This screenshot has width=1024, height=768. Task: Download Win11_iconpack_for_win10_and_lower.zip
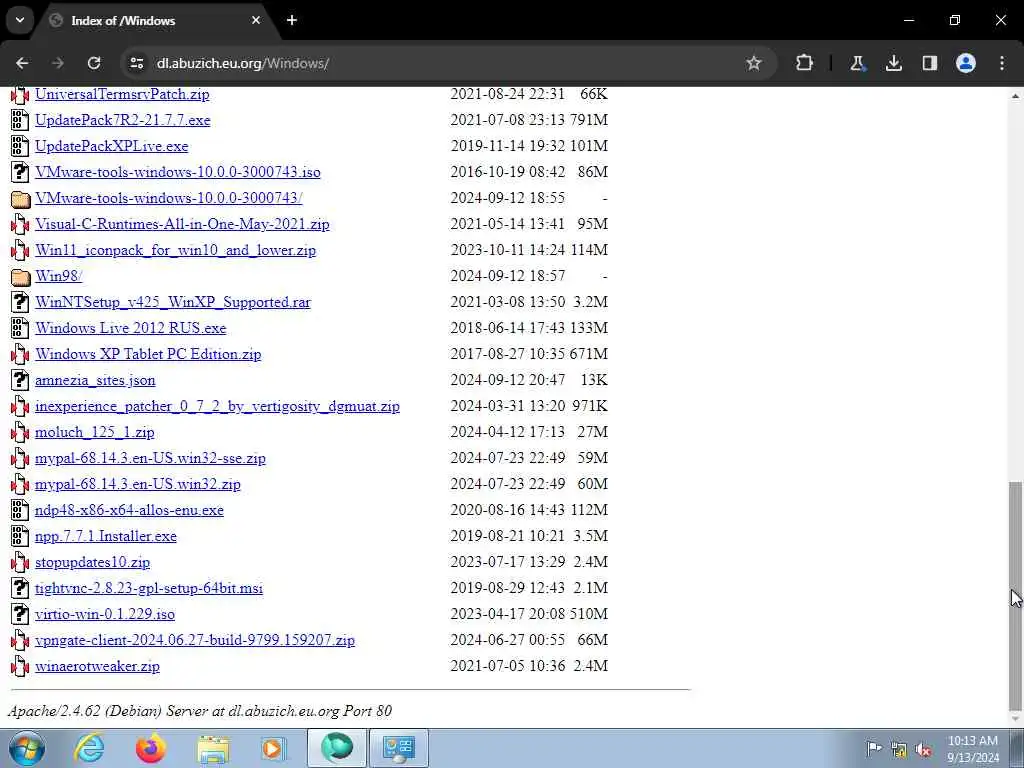pyautogui.click(x=176, y=250)
